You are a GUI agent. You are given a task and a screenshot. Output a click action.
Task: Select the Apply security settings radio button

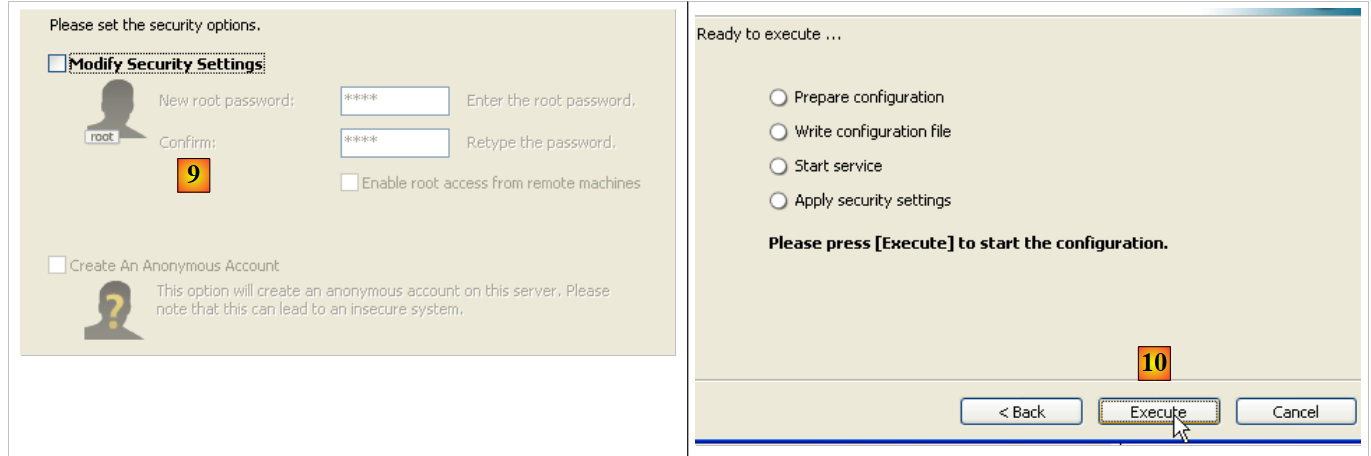pyautogui.click(x=779, y=201)
